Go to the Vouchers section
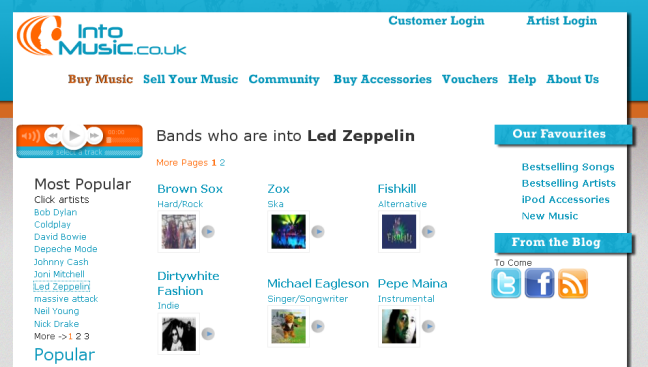The width and height of the screenshot is (648, 367). point(470,79)
